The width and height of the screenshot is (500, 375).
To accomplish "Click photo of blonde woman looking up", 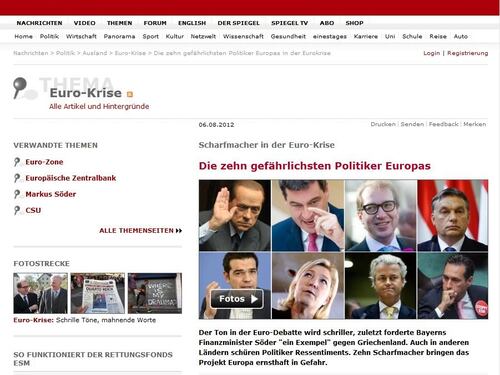I will pos(308,286).
